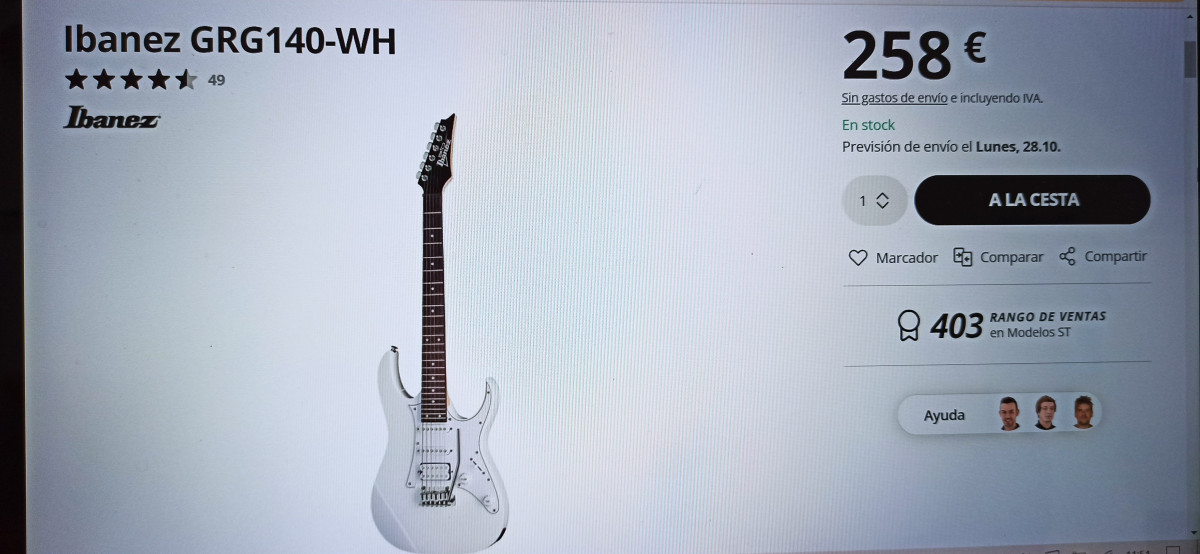Open the Ayuda help button

tap(999, 414)
